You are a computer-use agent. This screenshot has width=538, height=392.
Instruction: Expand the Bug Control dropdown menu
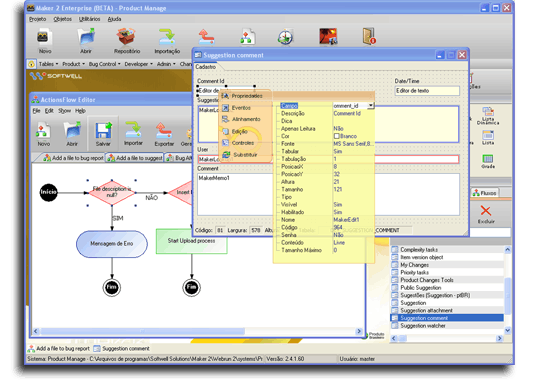pos(105,64)
